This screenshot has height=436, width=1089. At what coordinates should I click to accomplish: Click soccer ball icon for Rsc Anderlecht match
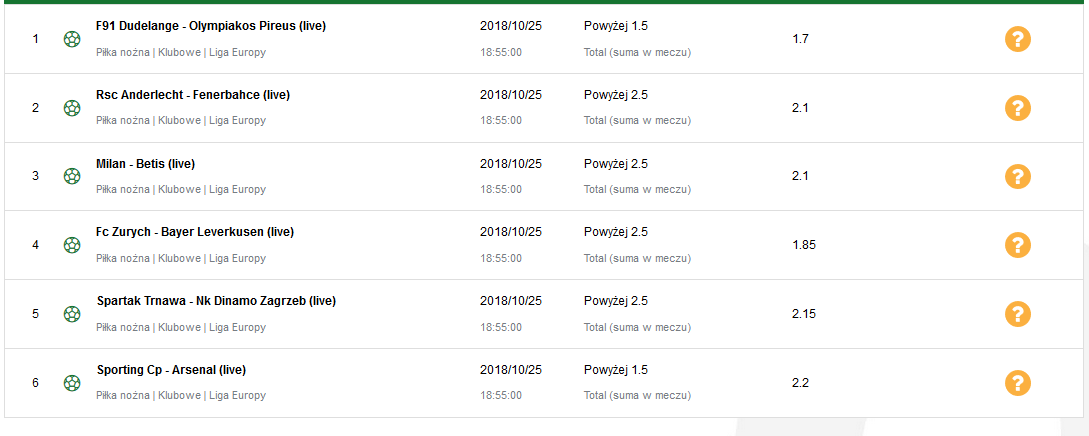pos(72,108)
